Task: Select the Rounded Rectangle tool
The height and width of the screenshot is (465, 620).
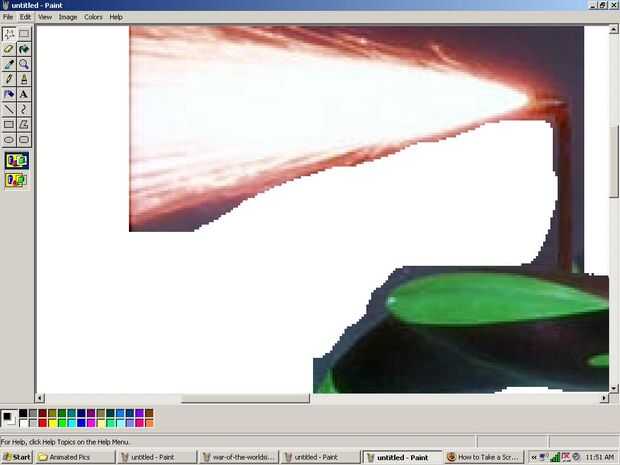Action: [x=24, y=140]
